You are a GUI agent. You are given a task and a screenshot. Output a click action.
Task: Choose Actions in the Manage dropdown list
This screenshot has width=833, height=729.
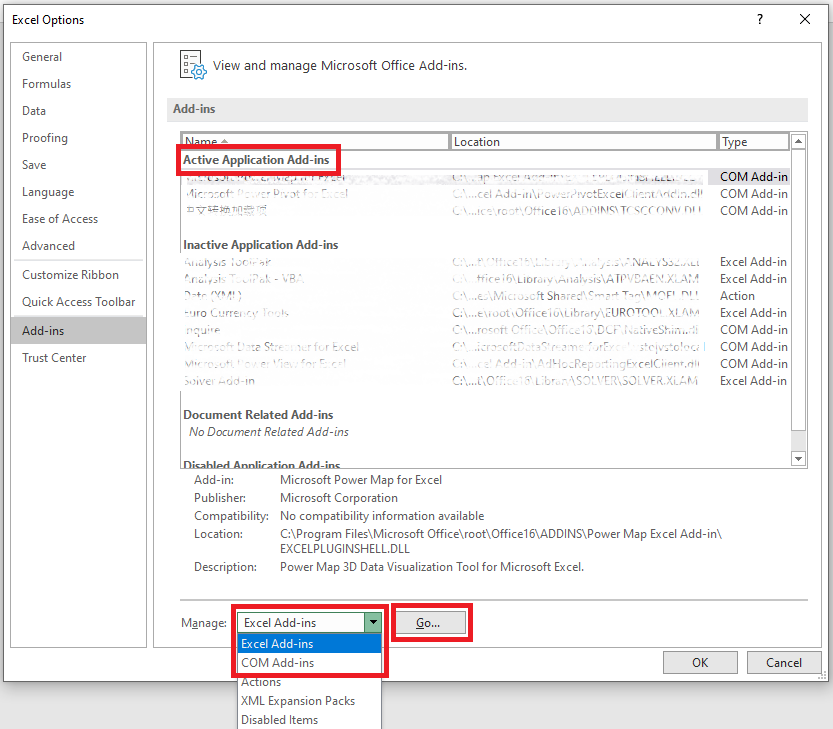[x=310, y=682]
